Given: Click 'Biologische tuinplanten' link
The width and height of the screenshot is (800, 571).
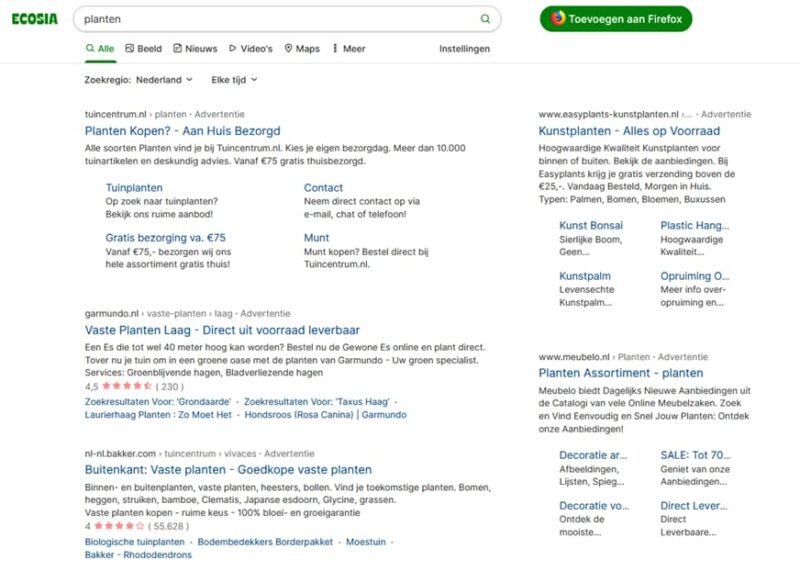Looking at the screenshot, I should [x=135, y=542].
